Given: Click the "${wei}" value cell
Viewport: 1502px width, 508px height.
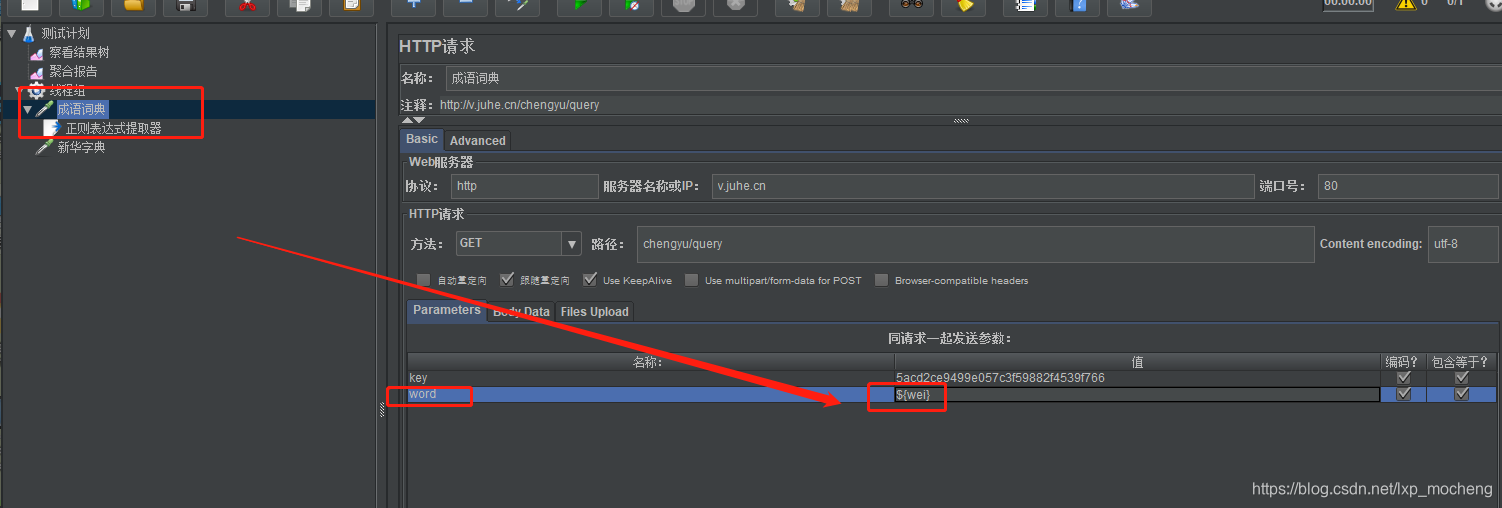Looking at the screenshot, I should tap(1137, 394).
